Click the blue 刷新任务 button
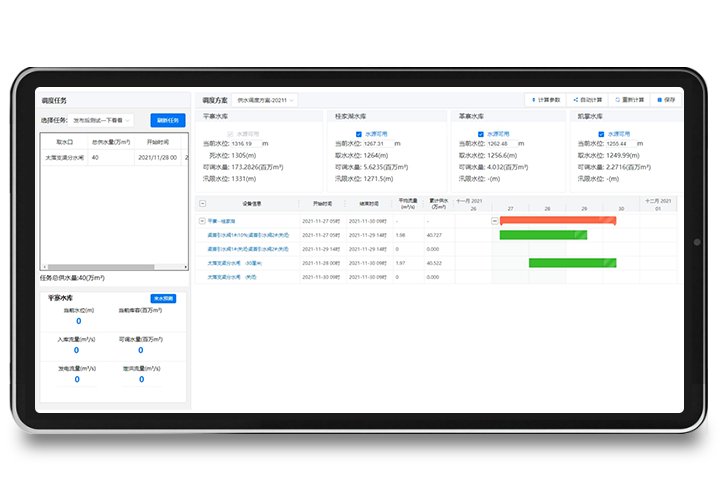 167,120
